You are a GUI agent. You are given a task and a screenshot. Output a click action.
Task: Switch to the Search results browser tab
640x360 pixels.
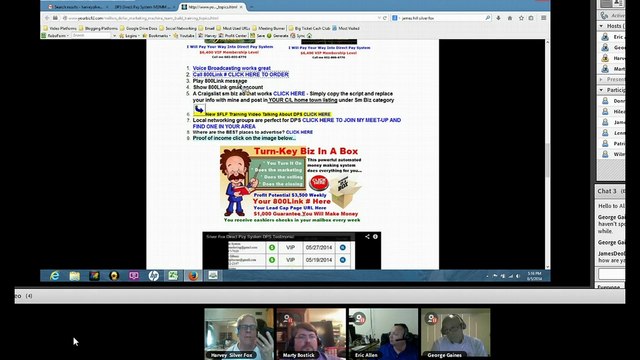click(x=78, y=7)
